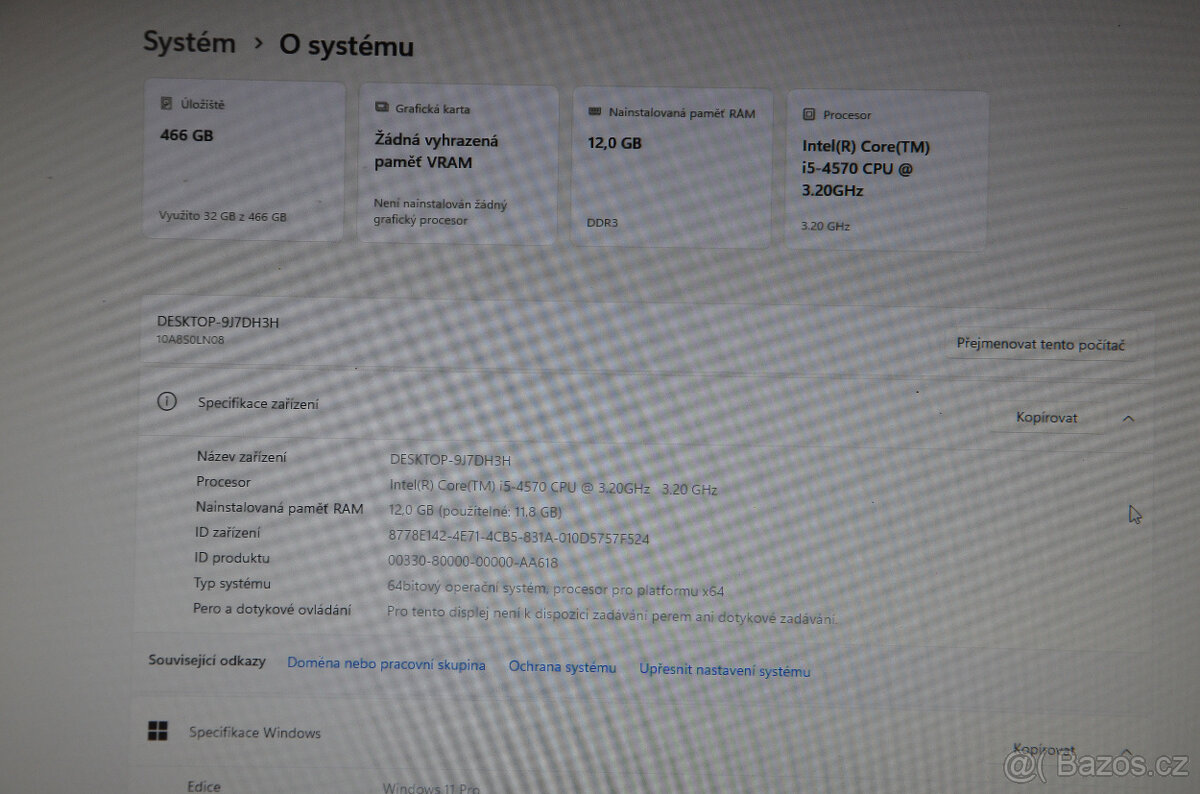This screenshot has height=794, width=1200.
Task: Click the Windows logo beside Specifikace Windows
Action: tap(155, 730)
